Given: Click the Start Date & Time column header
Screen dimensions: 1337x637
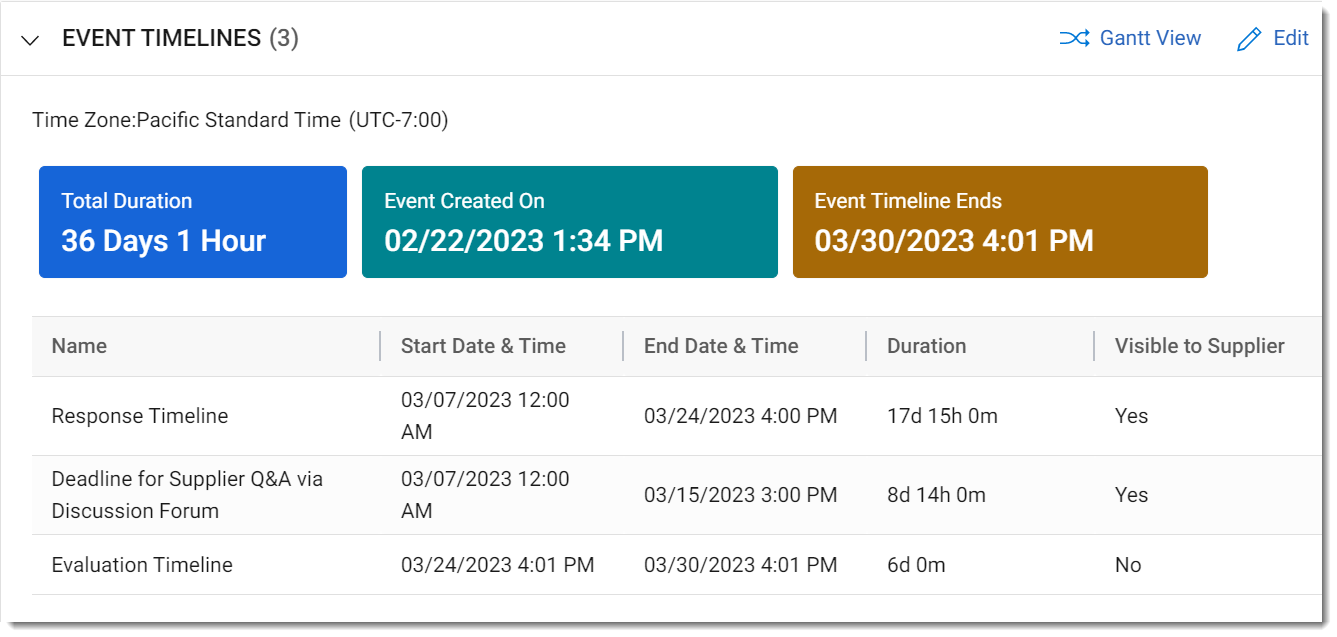Looking at the screenshot, I should tap(482, 346).
